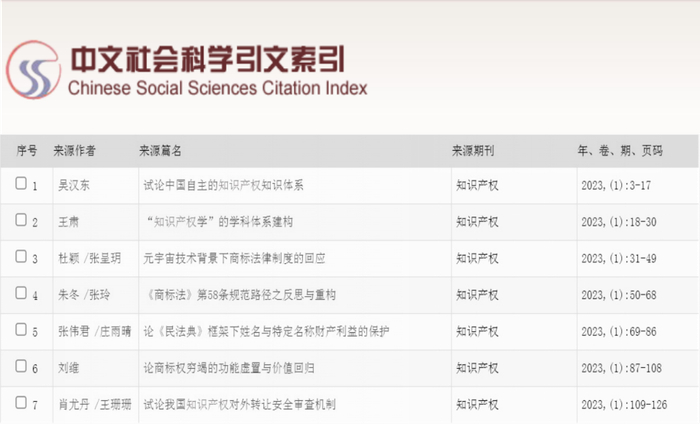Enable the checkbox for row 5
The width and height of the screenshot is (700, 424).
(x=21, y=329)
